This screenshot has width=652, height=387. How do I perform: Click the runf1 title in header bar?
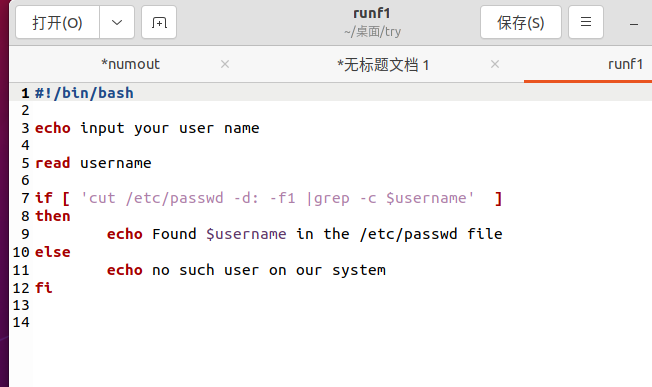(x=372, y=13)
